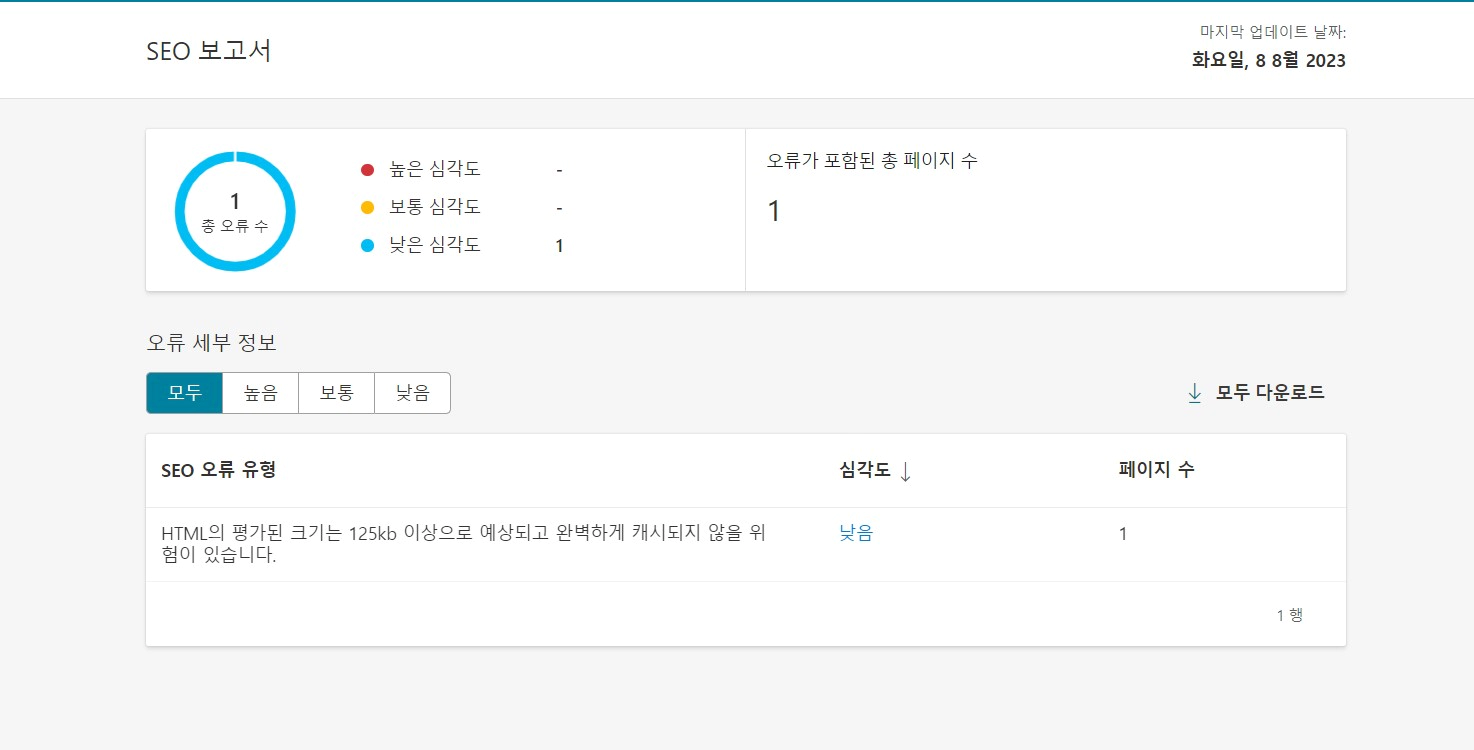Click the blue 낮은 심각도 severity dot
Image resolution: width=1474 pixels, height=750 pixels.
coord(367,245)
